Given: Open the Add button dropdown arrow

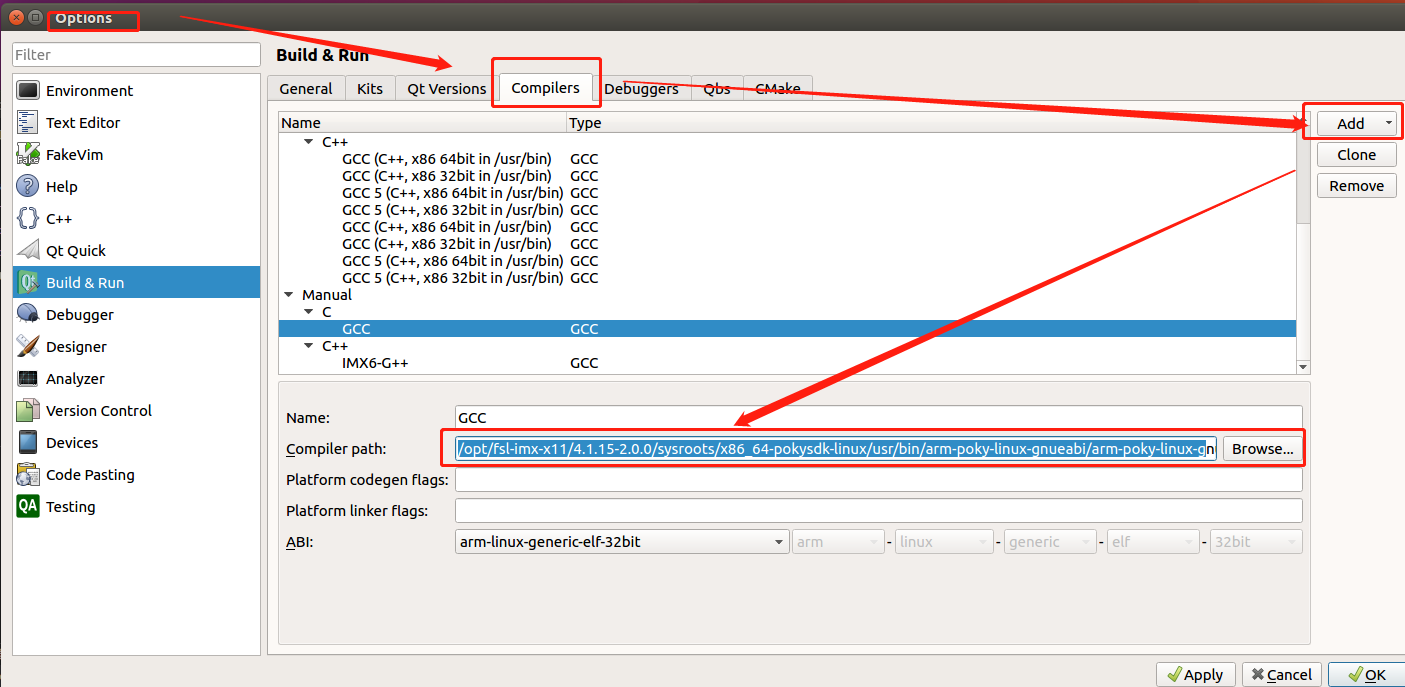Looking at the screenshot, I should (x=1390, y=122).
